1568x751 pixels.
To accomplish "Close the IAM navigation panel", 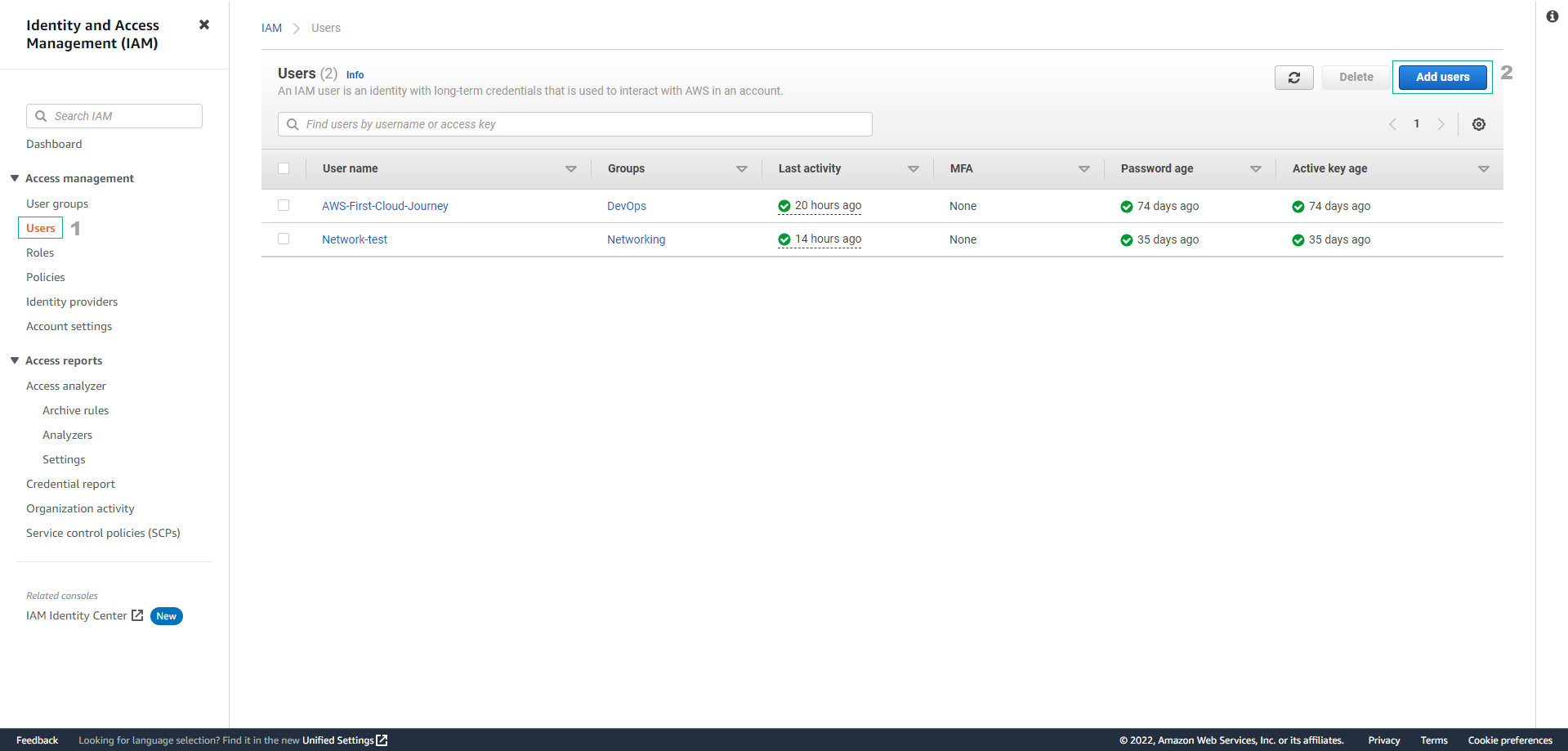I will click(204, 25).
